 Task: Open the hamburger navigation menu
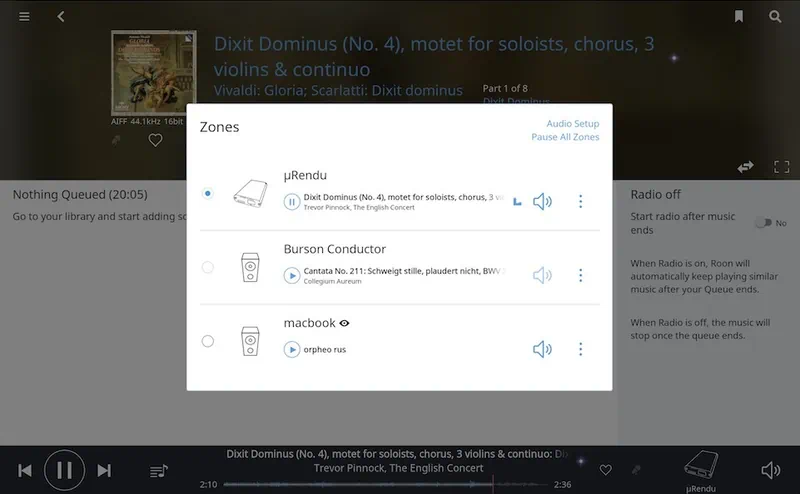point(24,17)
